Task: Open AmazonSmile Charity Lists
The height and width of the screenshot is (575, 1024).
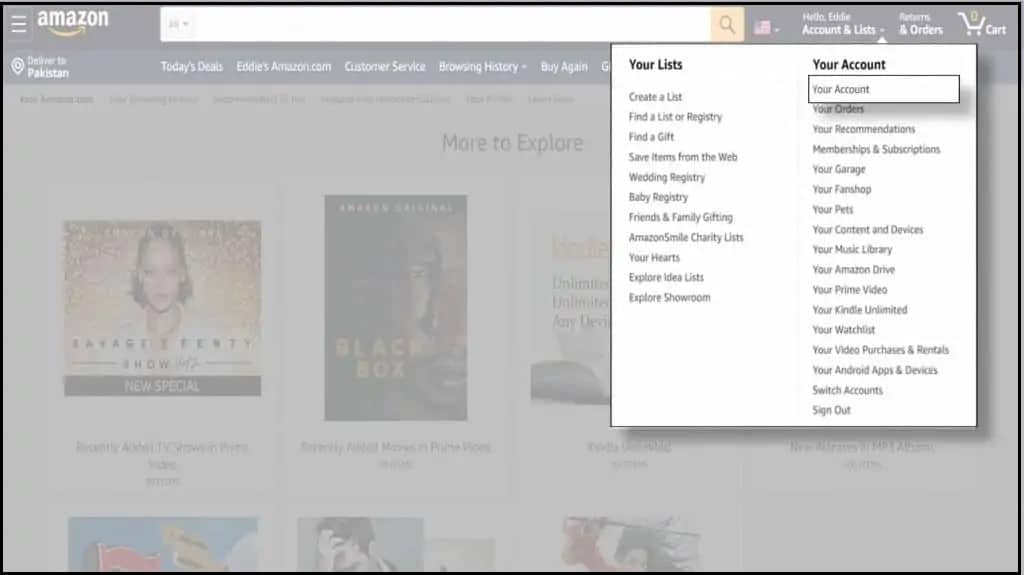Action: coord(686,237)
